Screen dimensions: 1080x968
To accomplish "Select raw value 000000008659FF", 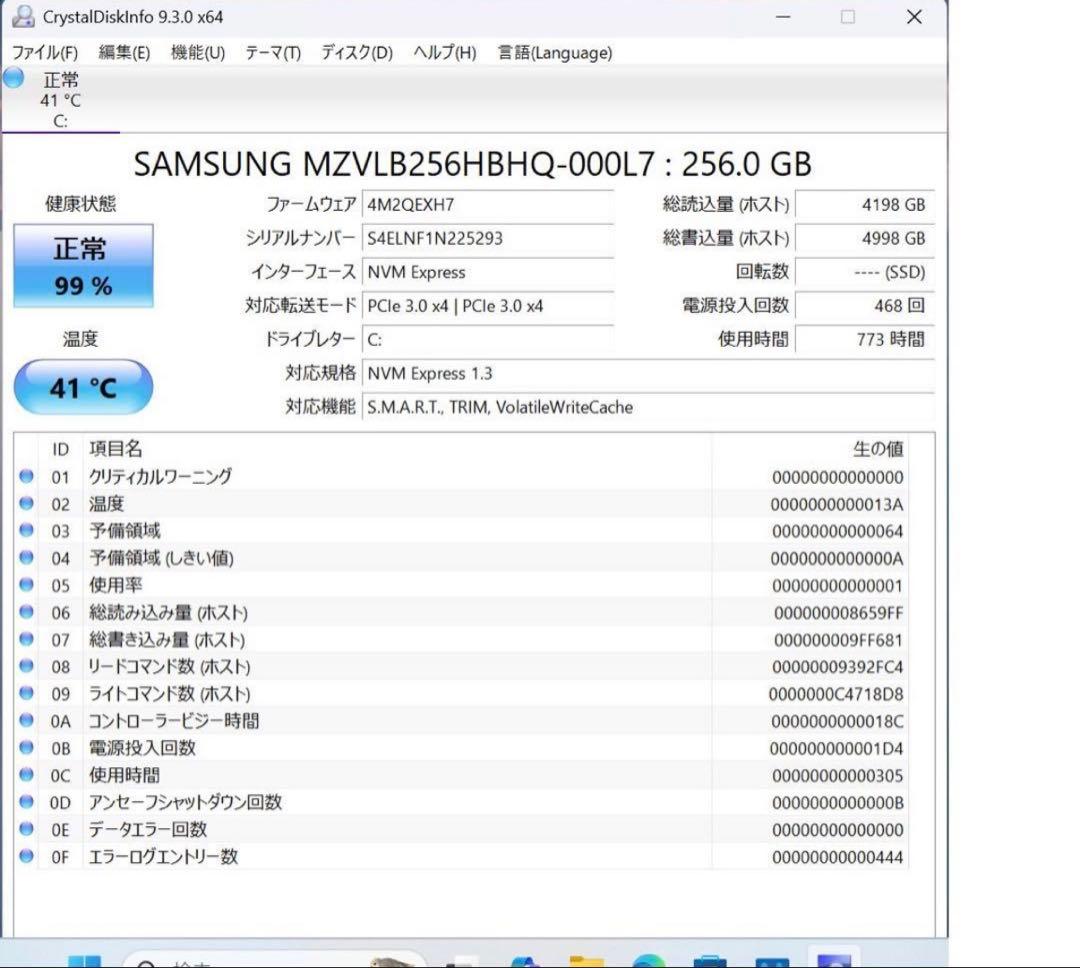I will tap(838, 612).
